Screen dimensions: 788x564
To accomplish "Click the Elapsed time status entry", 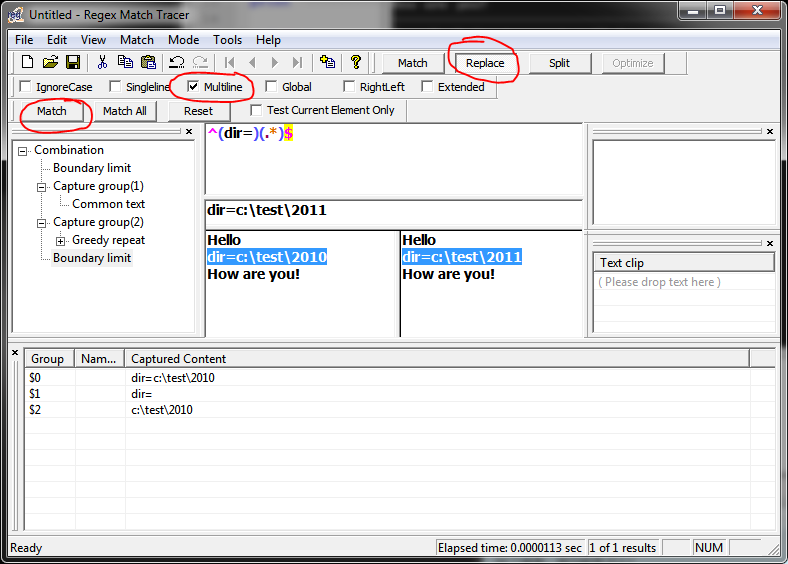I will (510, 548).
